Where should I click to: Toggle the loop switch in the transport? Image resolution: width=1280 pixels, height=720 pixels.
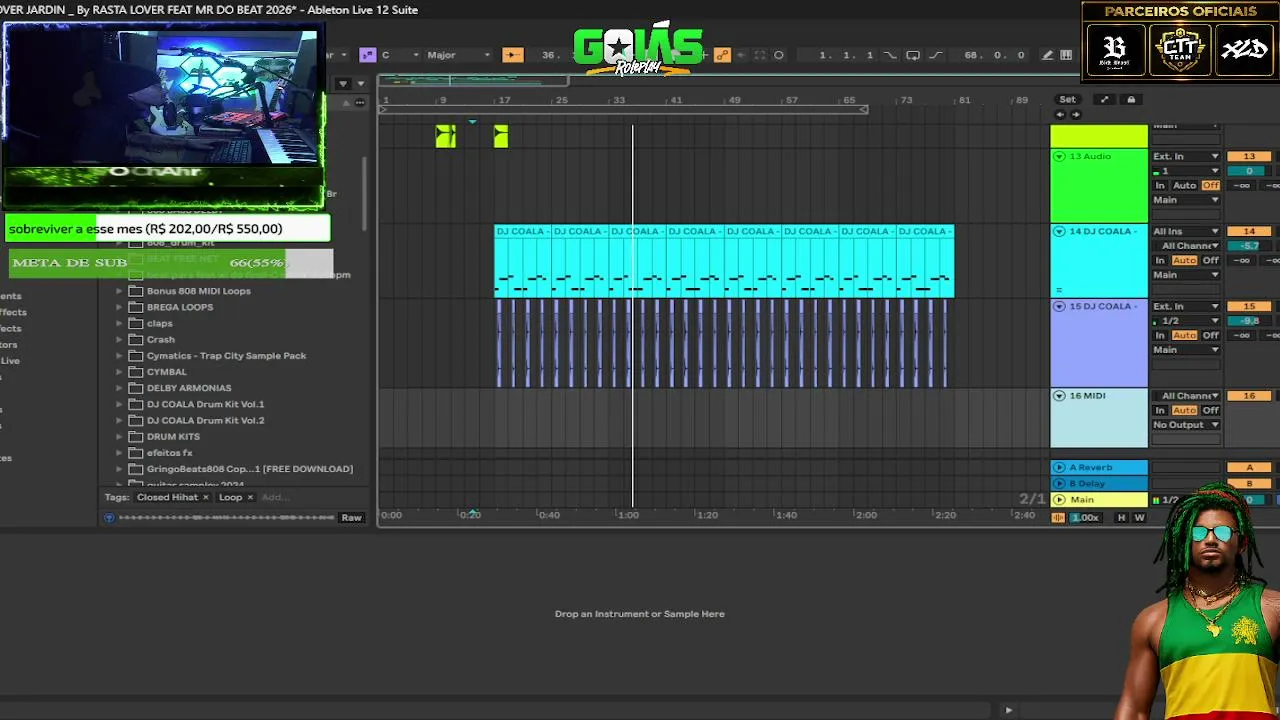coord(912,55)
